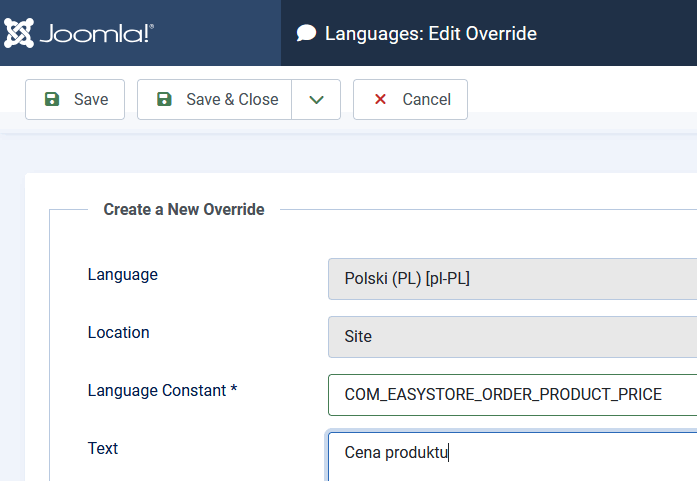
Task: Click into the Cena produktu text area
Action: pos(512,453)
